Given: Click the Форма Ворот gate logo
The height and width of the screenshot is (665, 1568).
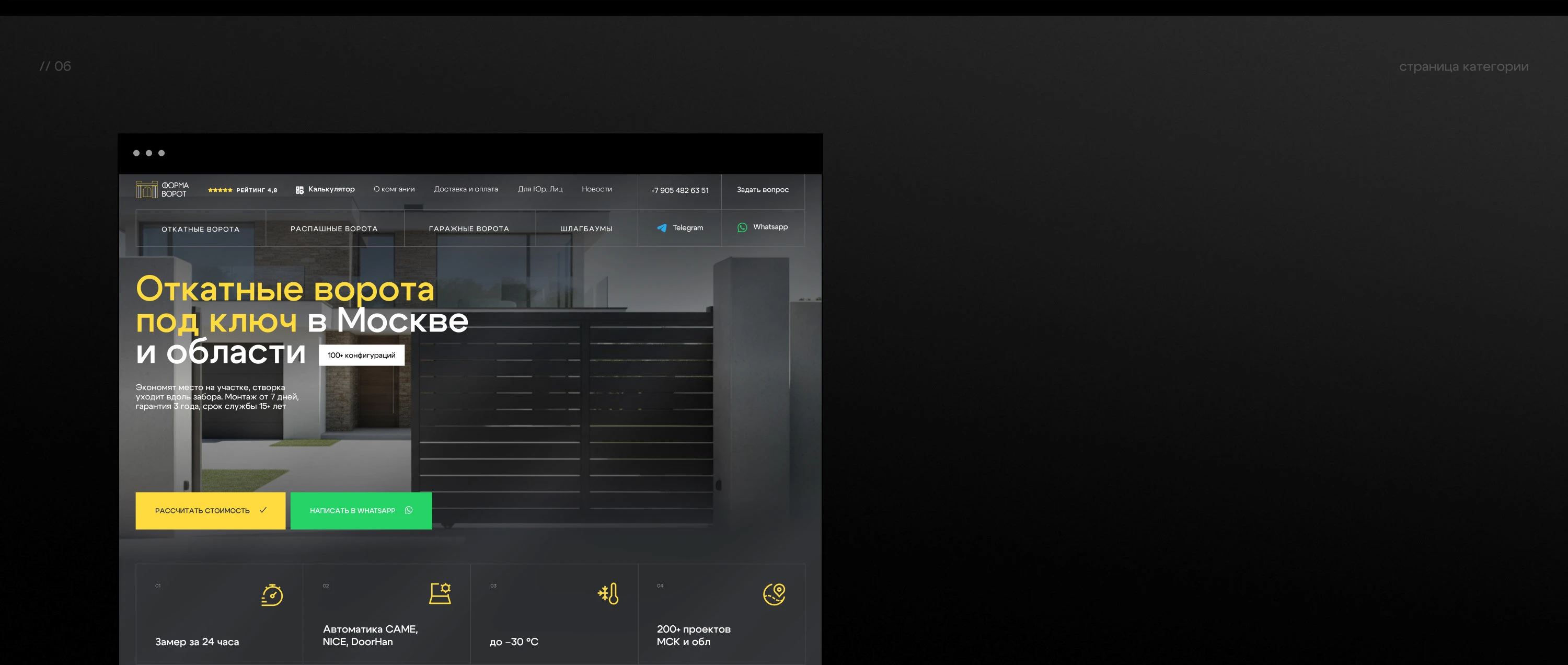Looking at the screenshot, I should (147, 189).
